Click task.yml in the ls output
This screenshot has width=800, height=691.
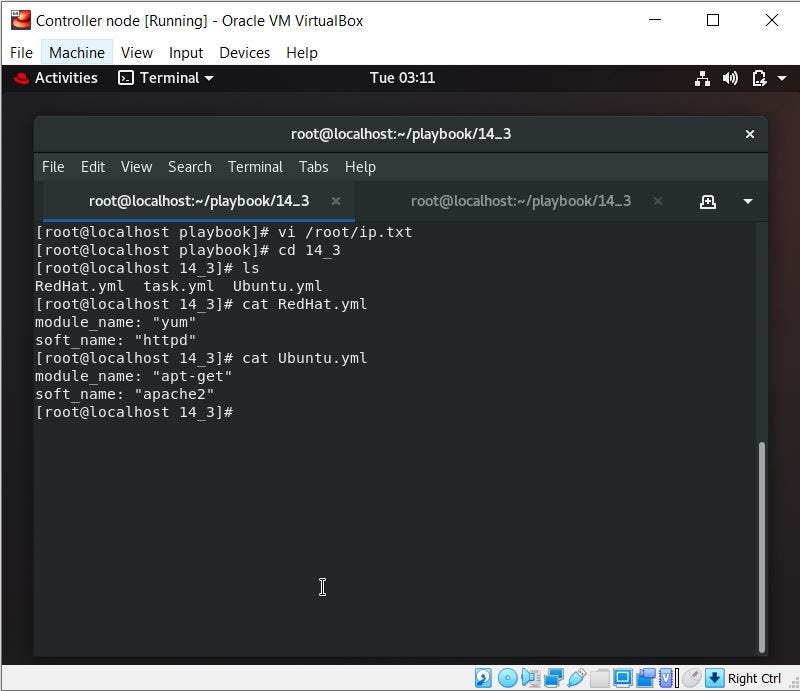click(x=178, y=286)
